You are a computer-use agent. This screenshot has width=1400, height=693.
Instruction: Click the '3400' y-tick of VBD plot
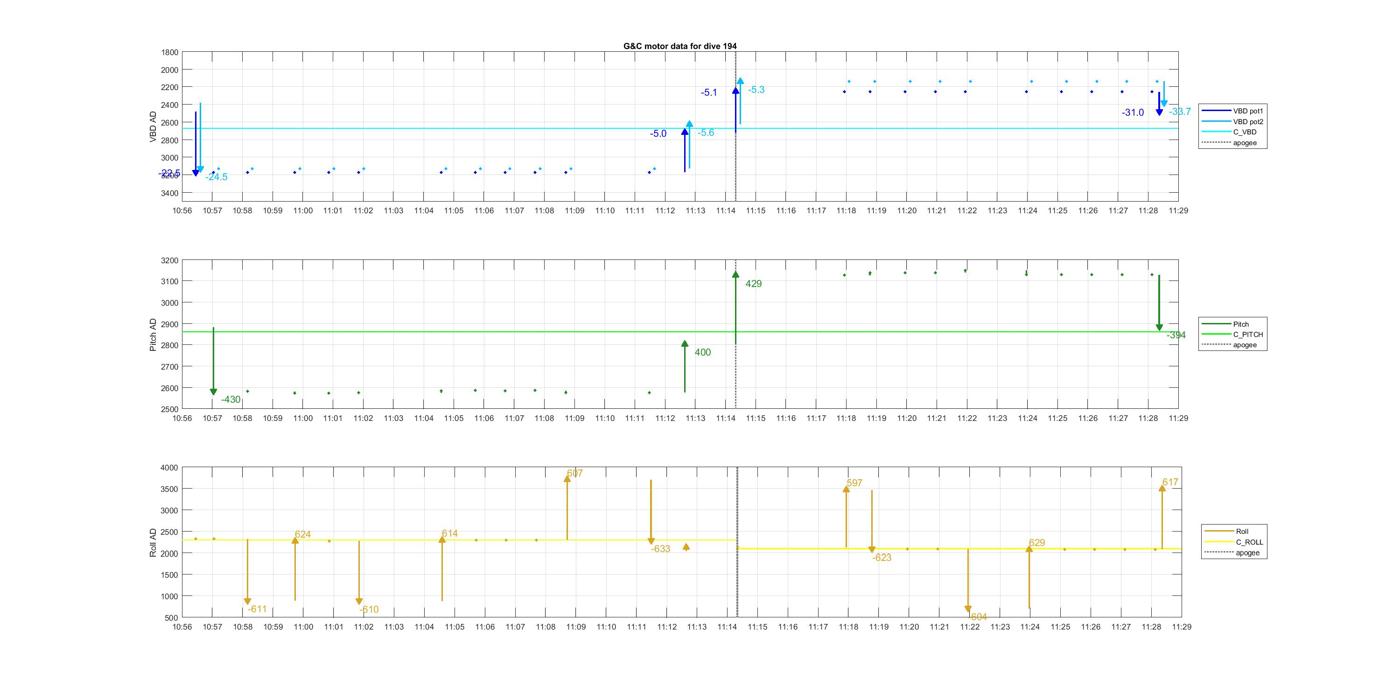(170, 193)
